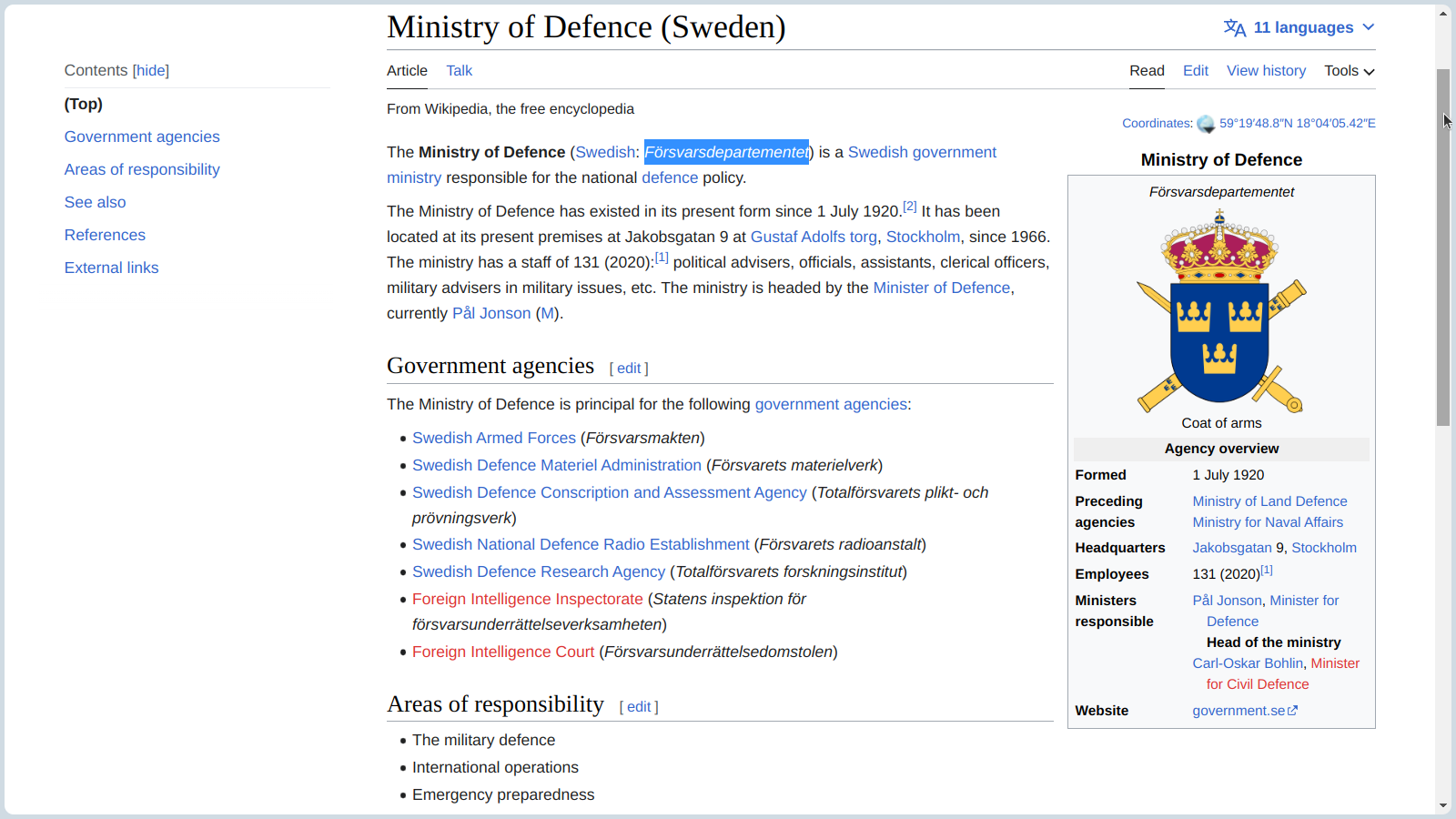The width and height of the screenshot is (1456, 819).
Task: Open the coat of arms image
Action: tap(1221, 310)
